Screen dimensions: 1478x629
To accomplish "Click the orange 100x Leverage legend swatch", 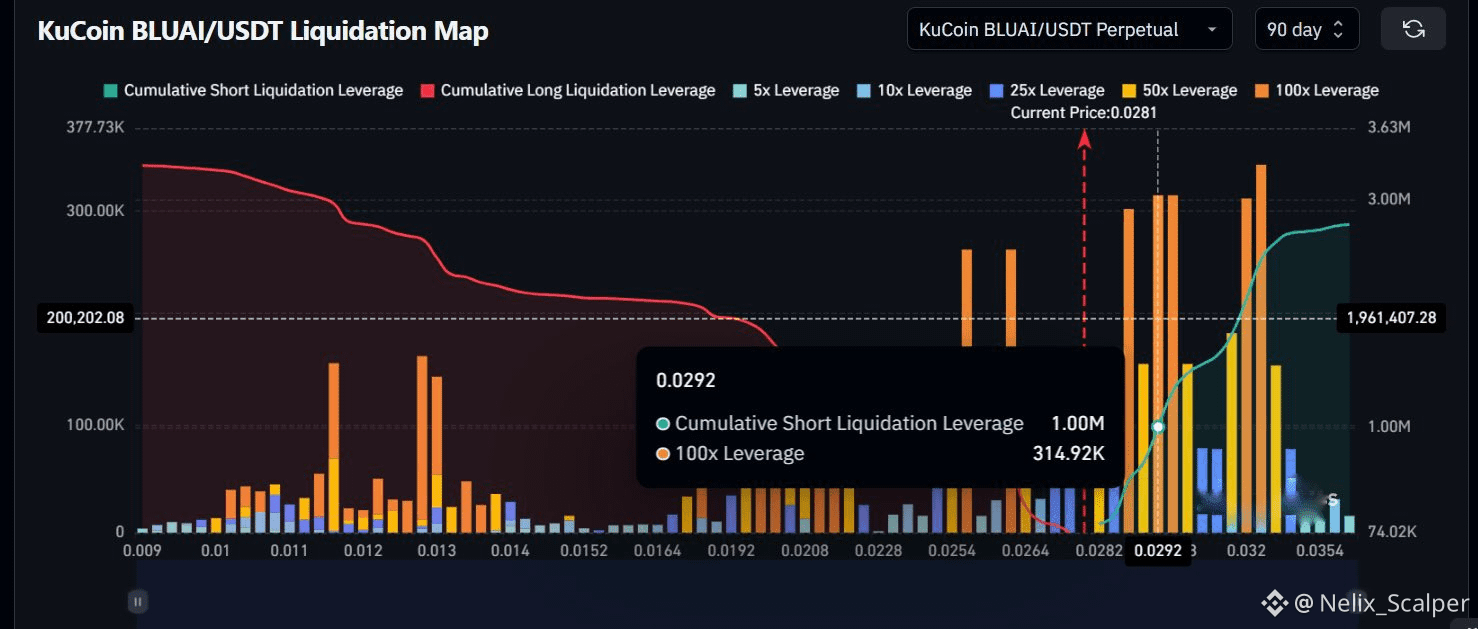I will (x=1261, y=90).
